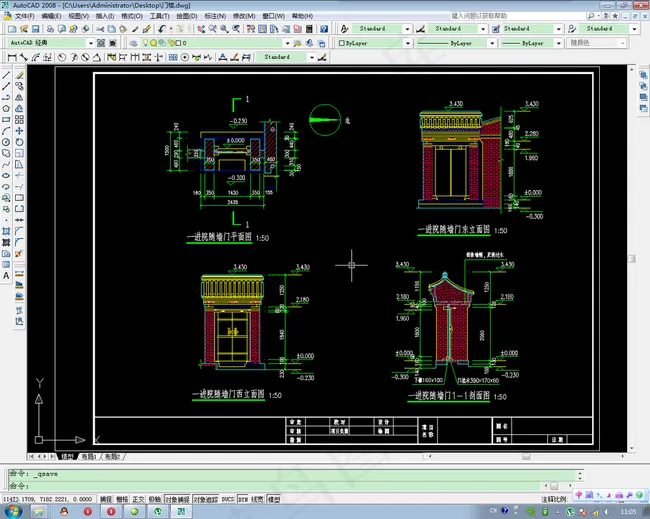Screen dimensions: 650x519
Task: Open the AutoCAD 经典 workspace dropdown
Action: click(91, 43)
